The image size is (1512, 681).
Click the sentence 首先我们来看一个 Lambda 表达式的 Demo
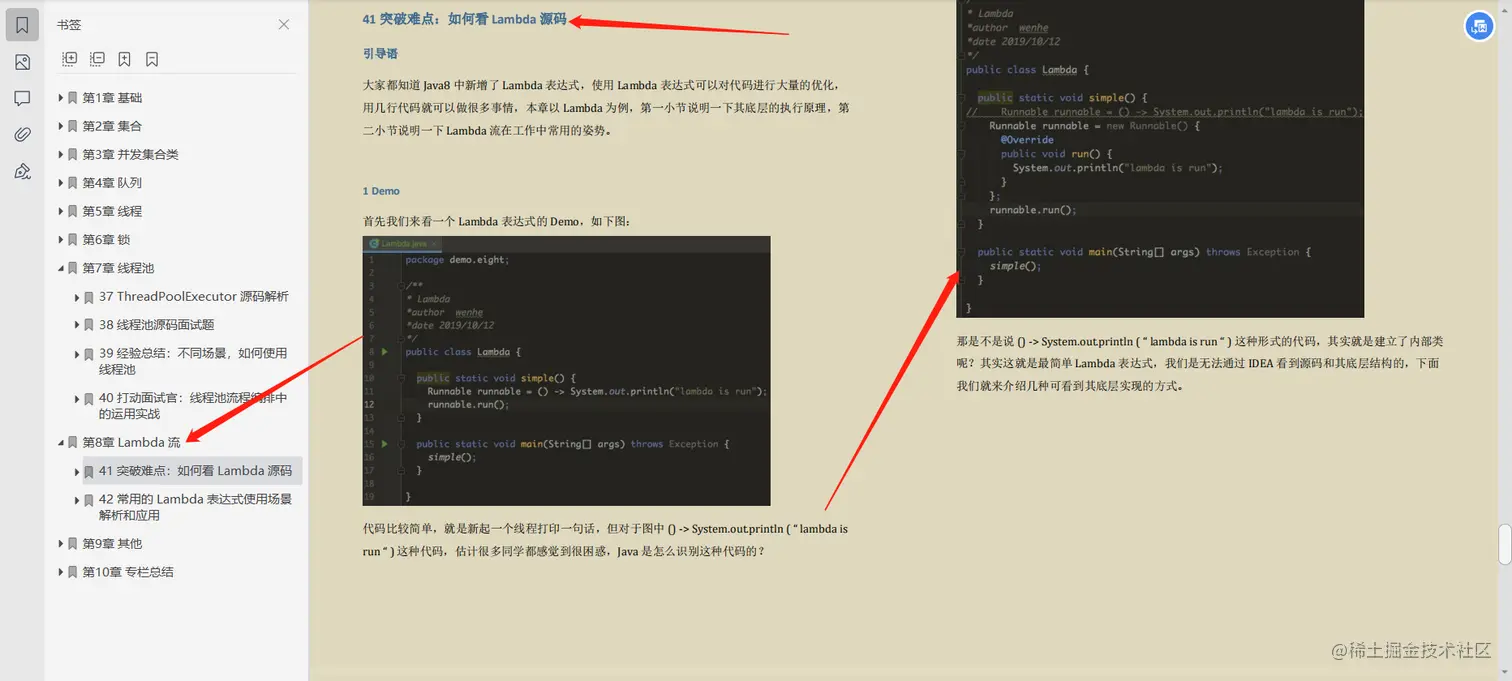click(x=496, y=222)
